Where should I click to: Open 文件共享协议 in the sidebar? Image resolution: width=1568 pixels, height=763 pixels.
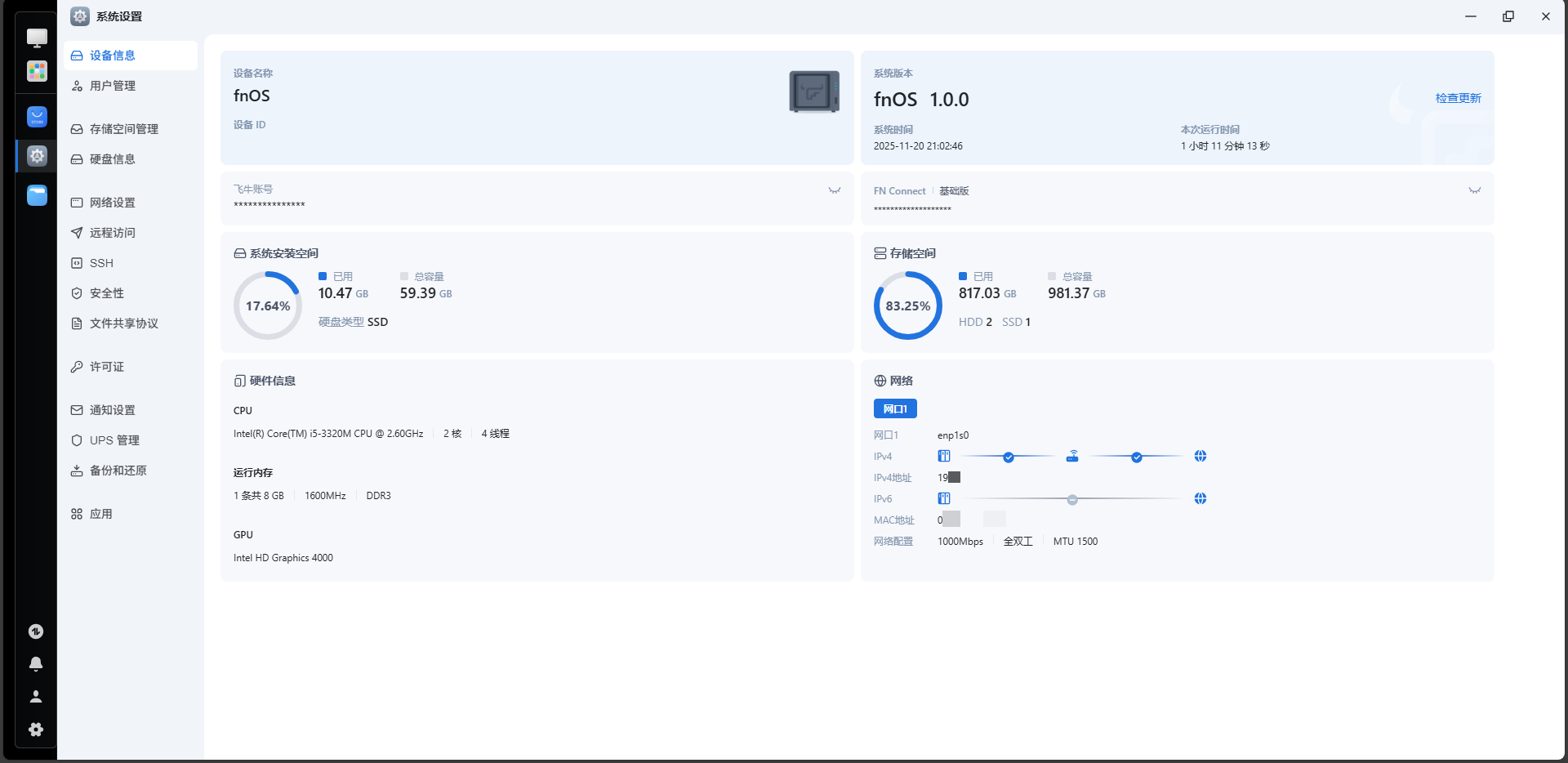(131, 323)
